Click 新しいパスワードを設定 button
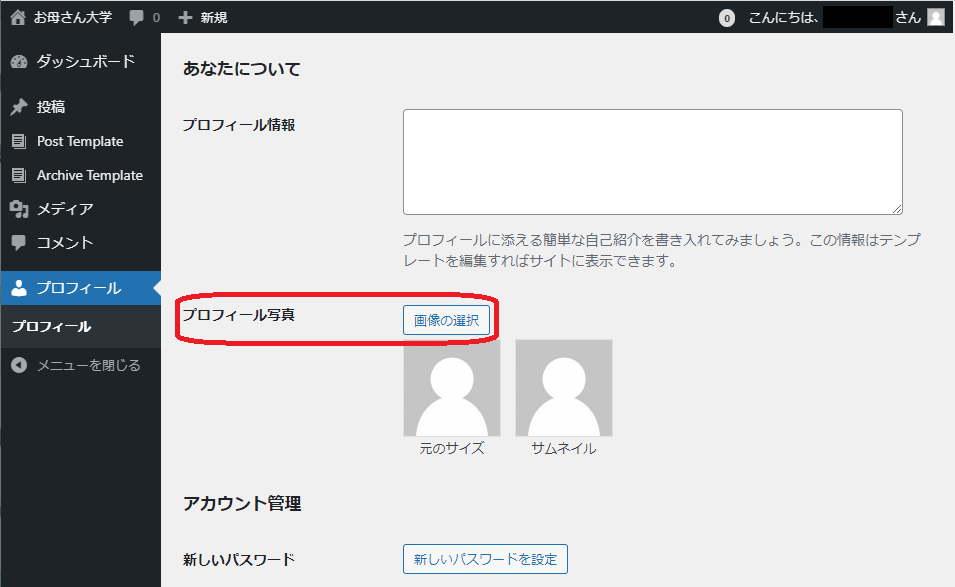 [485, 559]
